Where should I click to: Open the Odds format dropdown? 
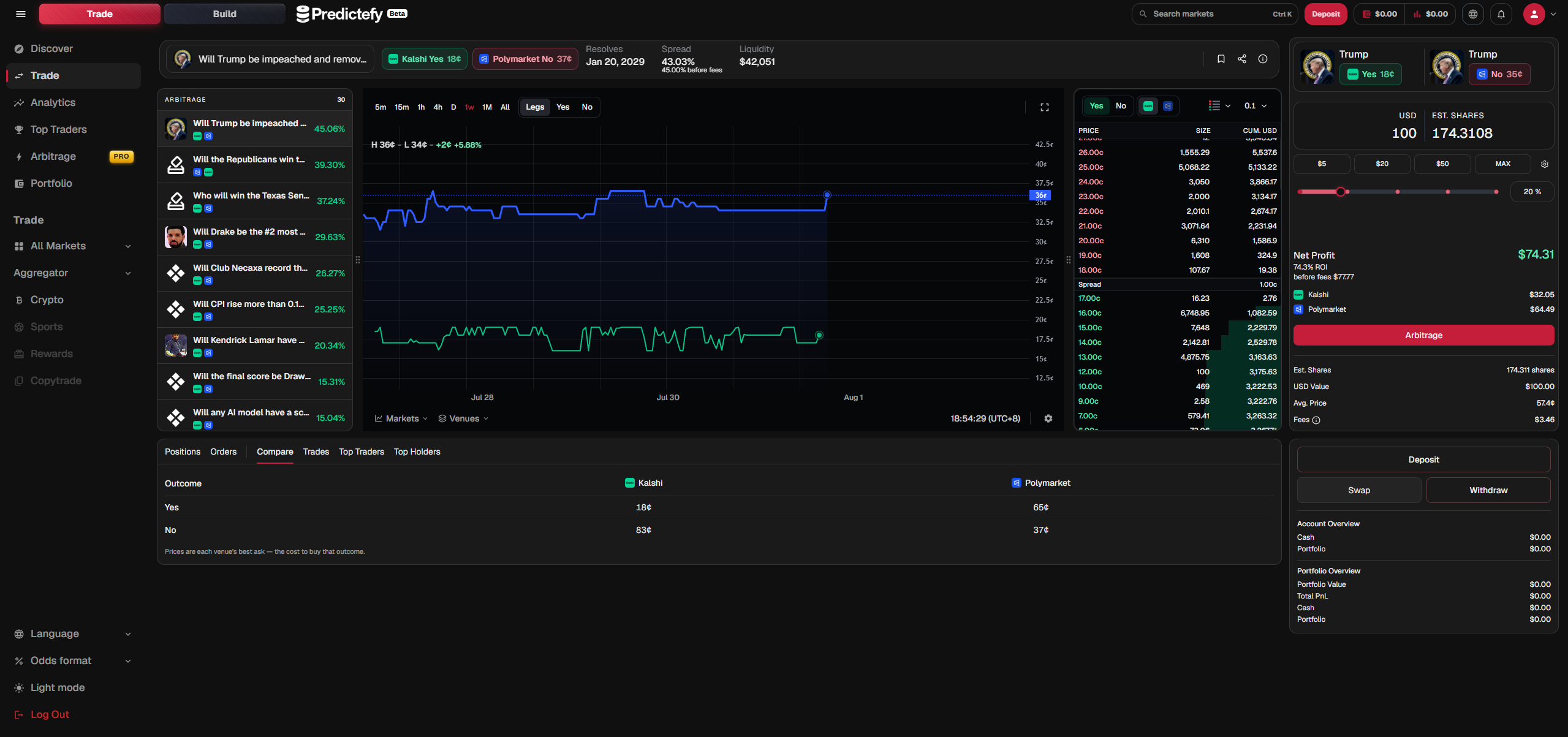[x=74, y=661]
